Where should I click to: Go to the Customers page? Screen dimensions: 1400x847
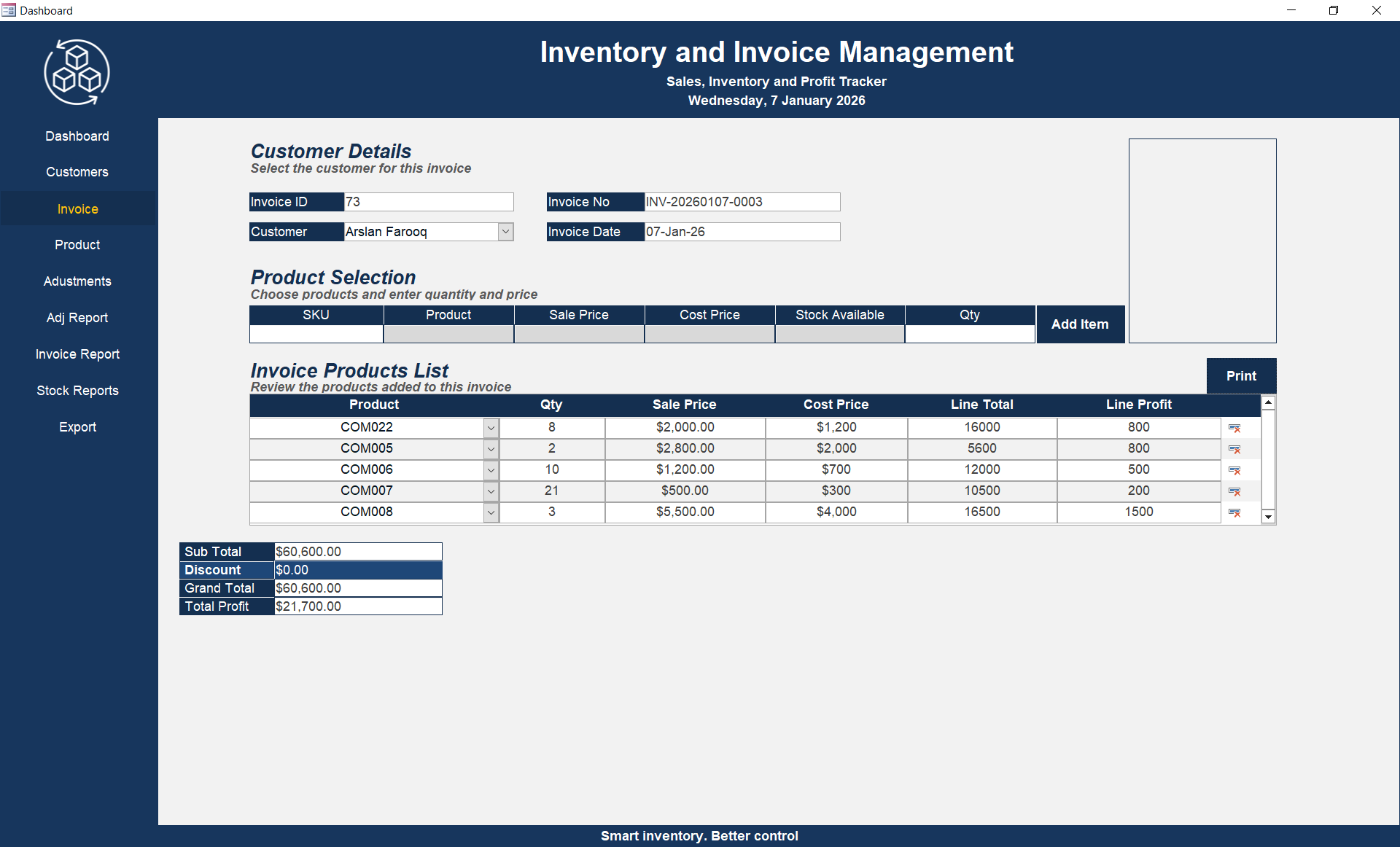point(77,172)
